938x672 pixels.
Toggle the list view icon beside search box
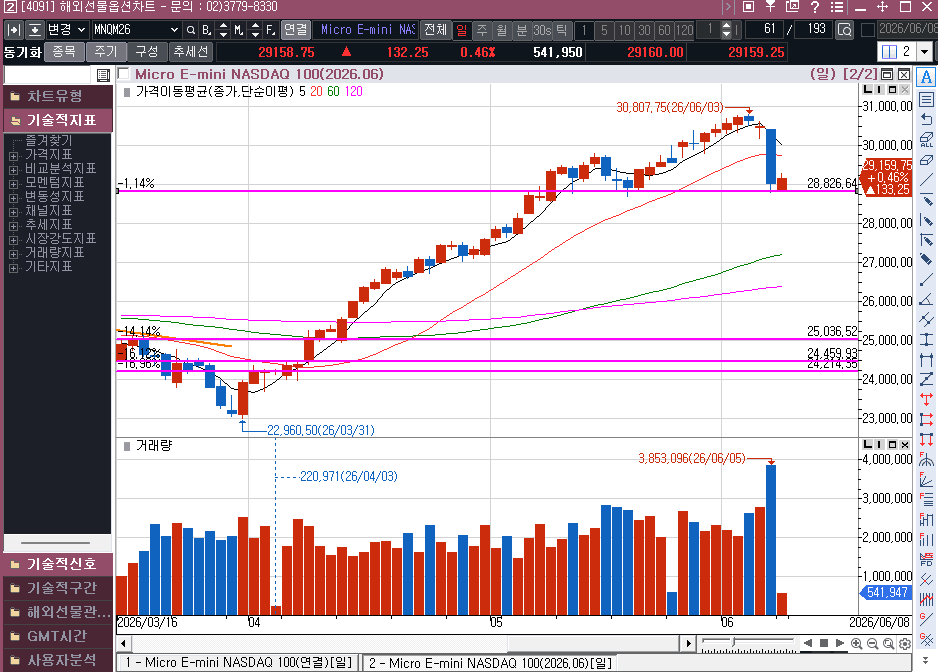point(103,75)
